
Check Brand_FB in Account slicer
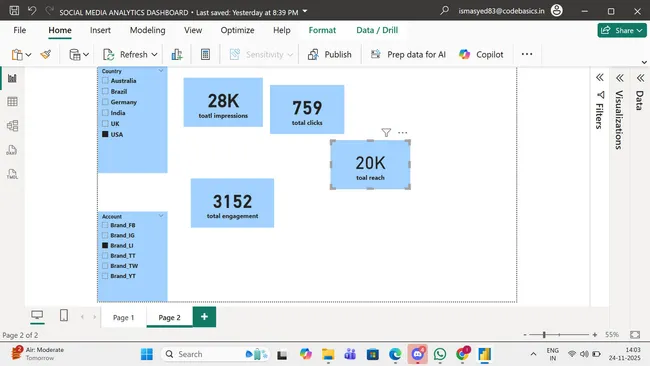[105, 225]
